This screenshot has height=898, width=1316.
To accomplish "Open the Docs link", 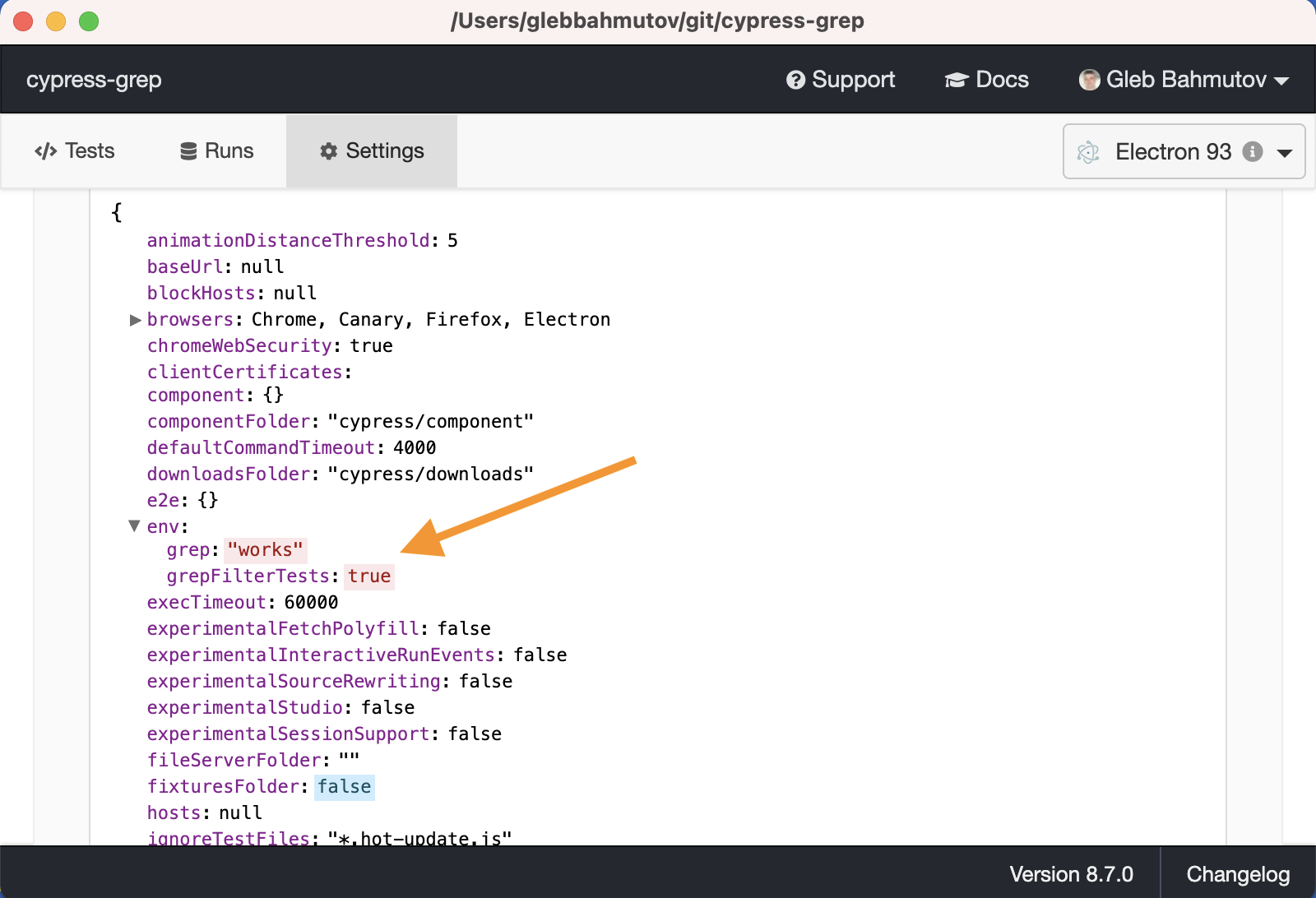I will pyautogui.click(x=986, y=80).
